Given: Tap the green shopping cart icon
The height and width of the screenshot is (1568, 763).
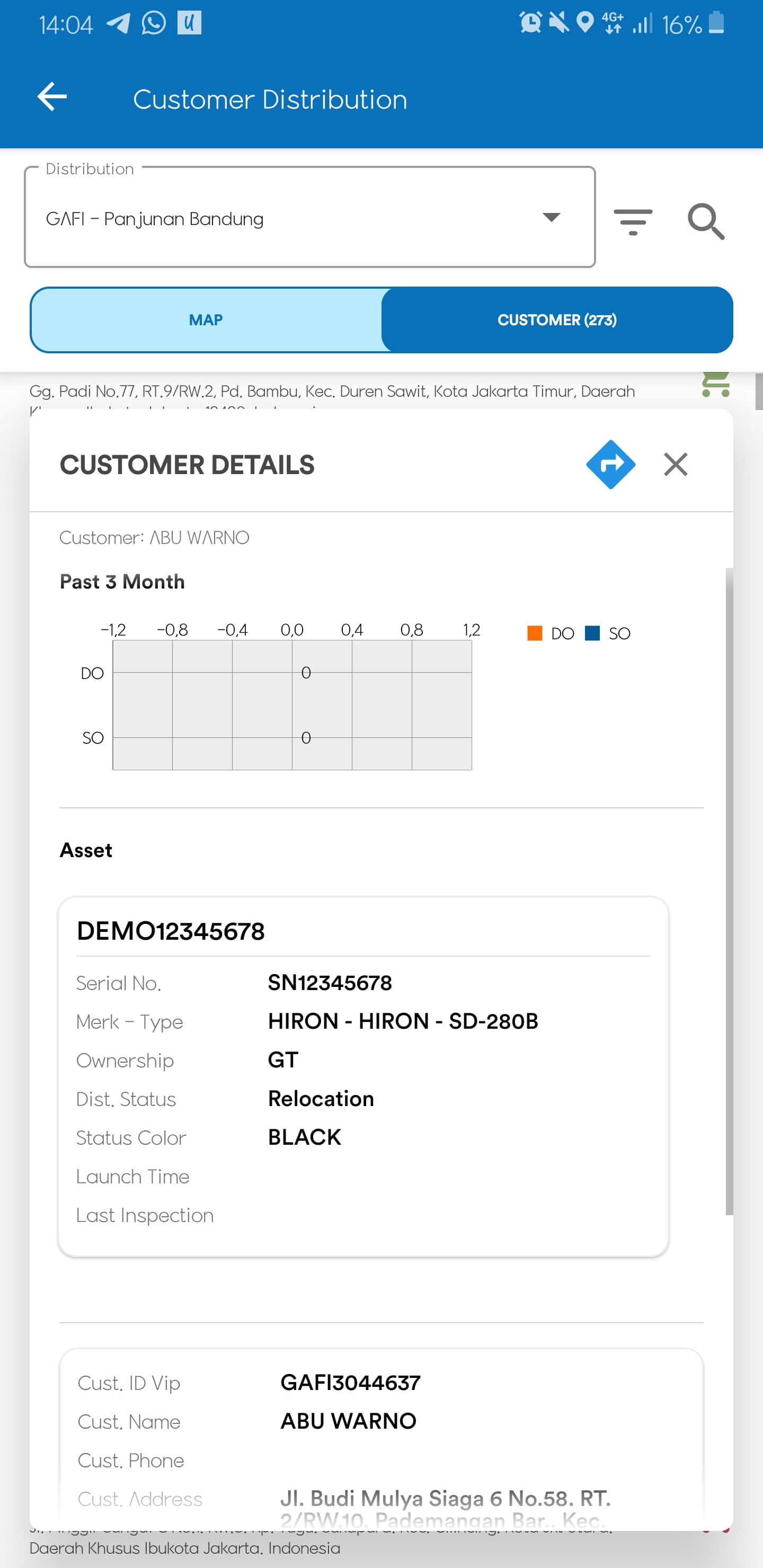Looking at the screenshot, I should tap(715, 384).
